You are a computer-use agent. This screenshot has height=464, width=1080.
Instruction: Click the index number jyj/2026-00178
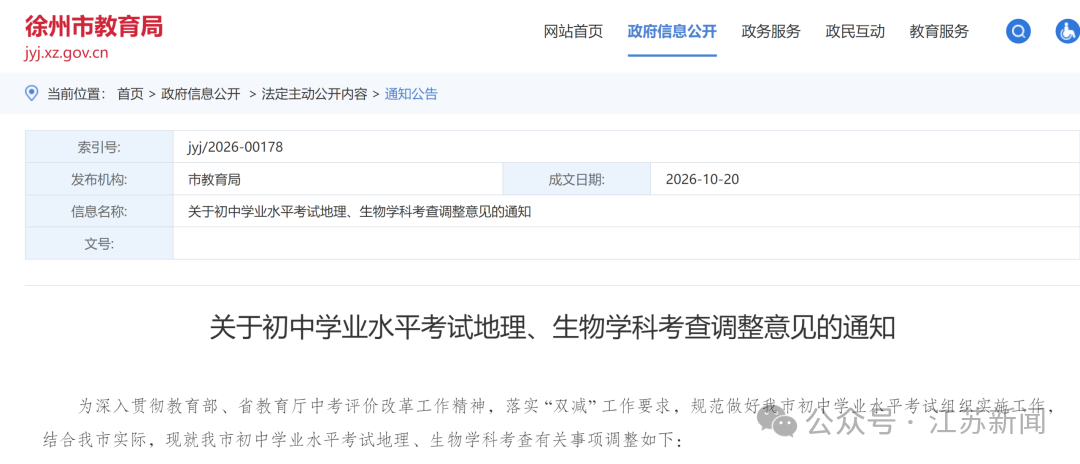tap(235, 147)
